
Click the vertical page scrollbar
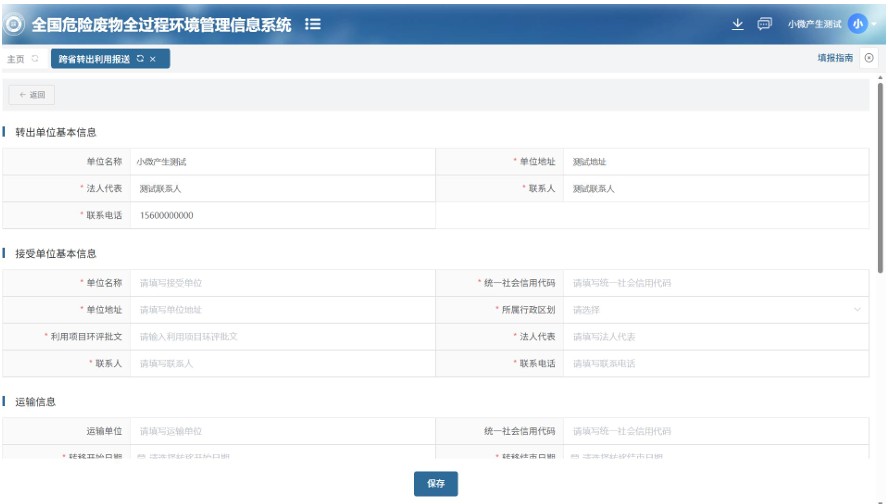click(x=880, y=178)
